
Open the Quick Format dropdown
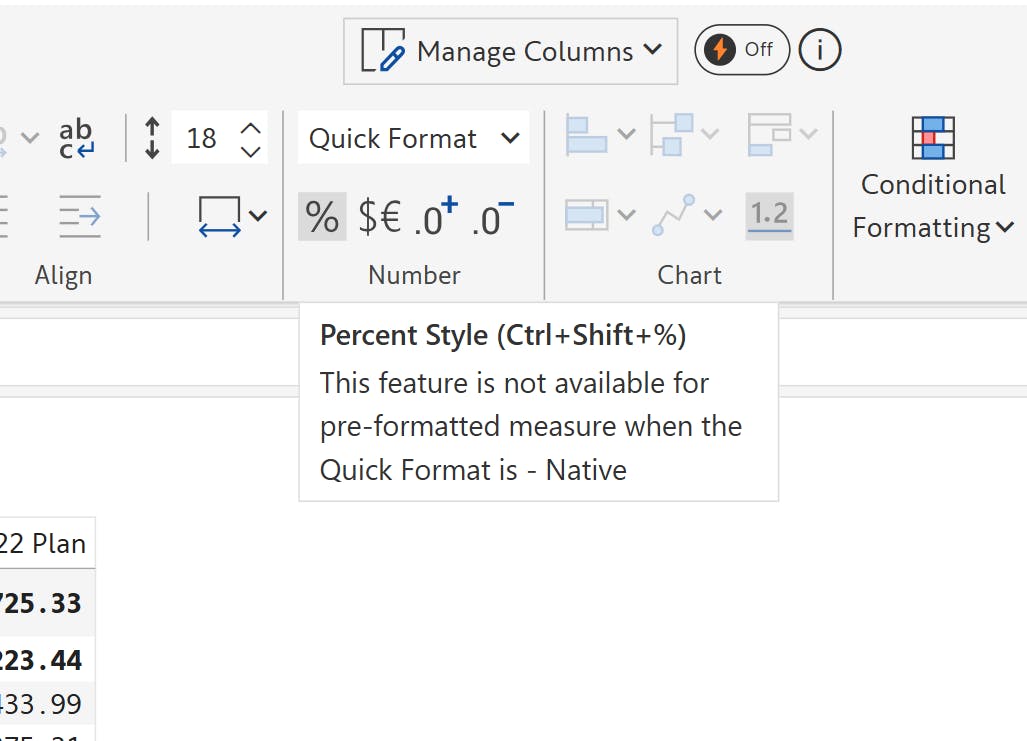click(413, 139)
